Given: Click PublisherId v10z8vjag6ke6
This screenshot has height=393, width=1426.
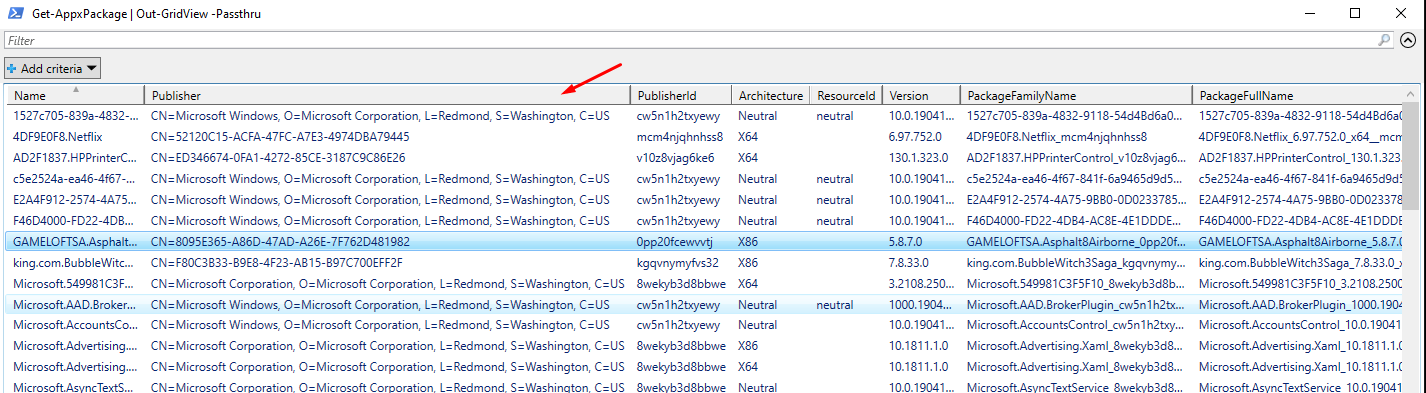Looking at the screenshot, I should coord(675,158).
